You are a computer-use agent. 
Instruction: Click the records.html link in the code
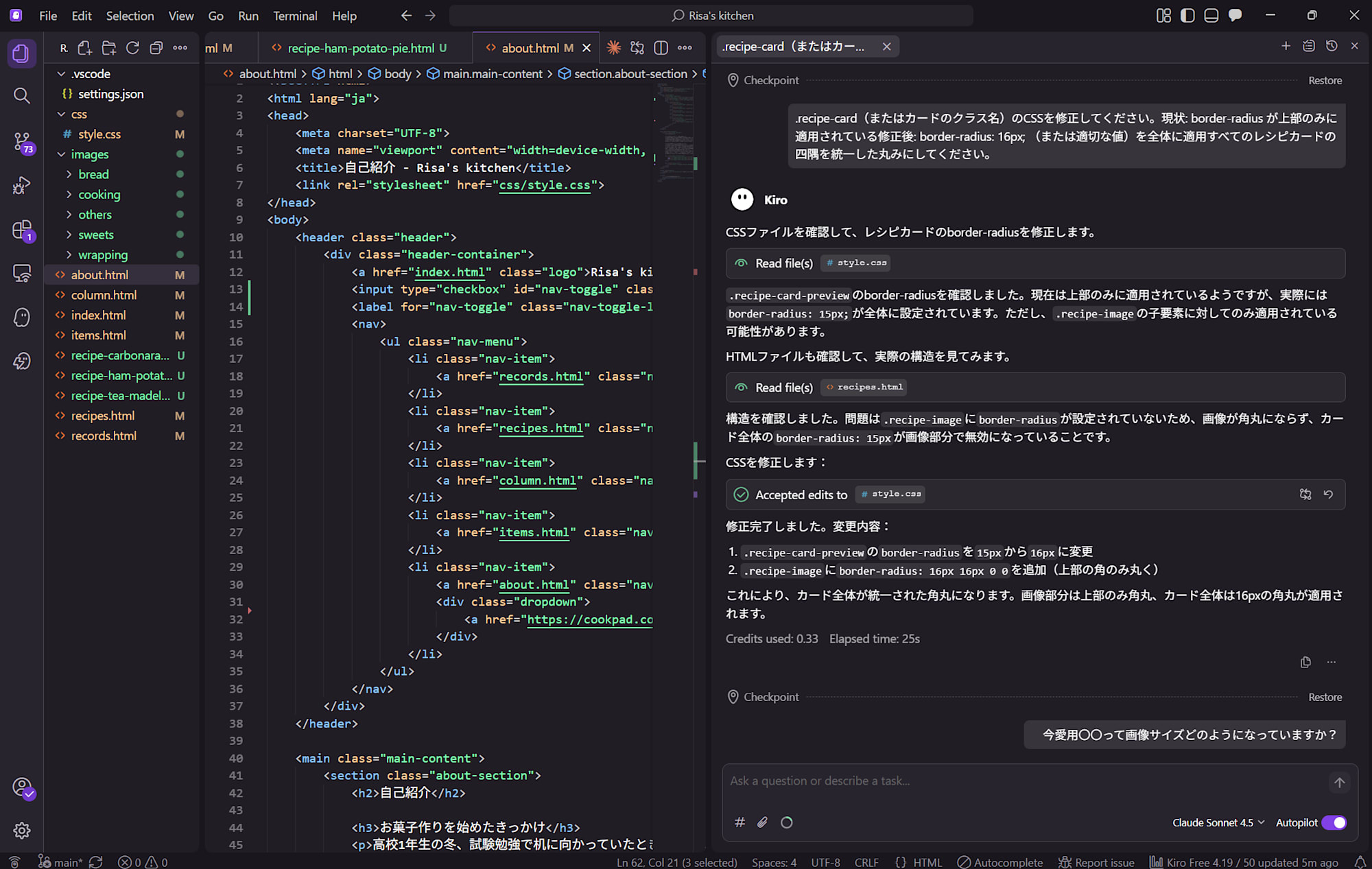541,376
